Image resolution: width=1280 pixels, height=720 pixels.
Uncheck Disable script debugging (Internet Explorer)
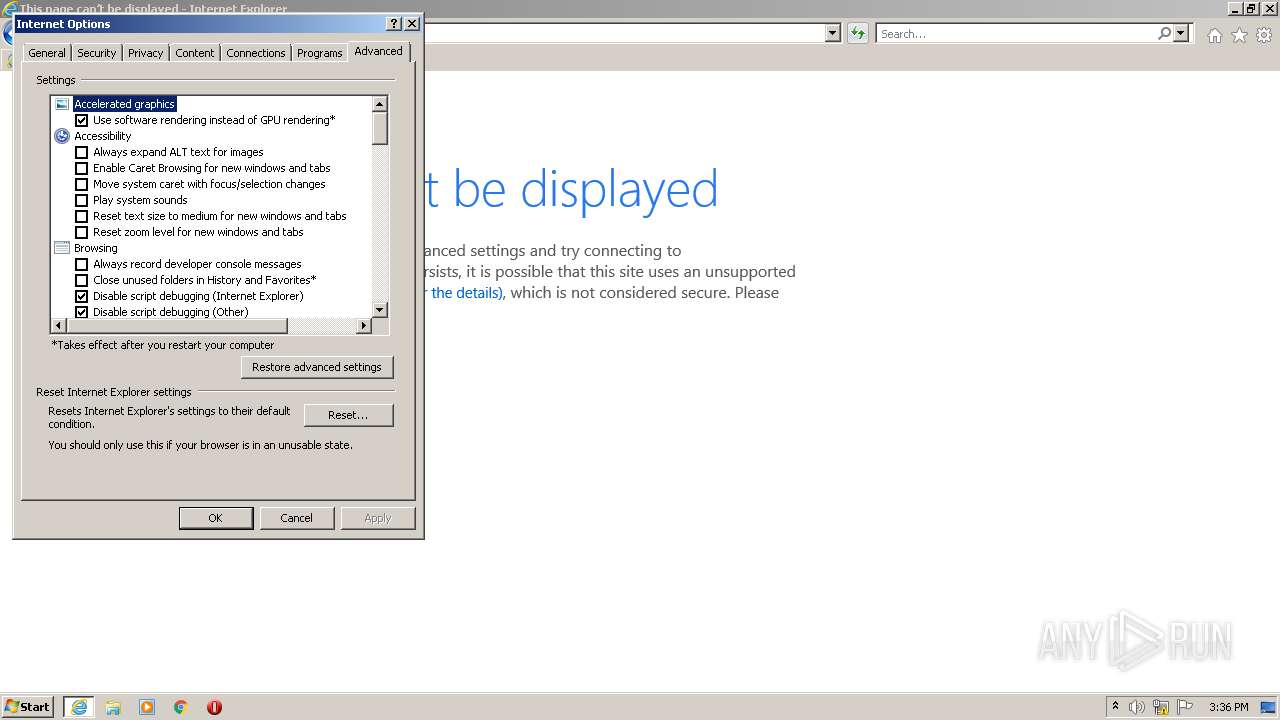[82, 296]
